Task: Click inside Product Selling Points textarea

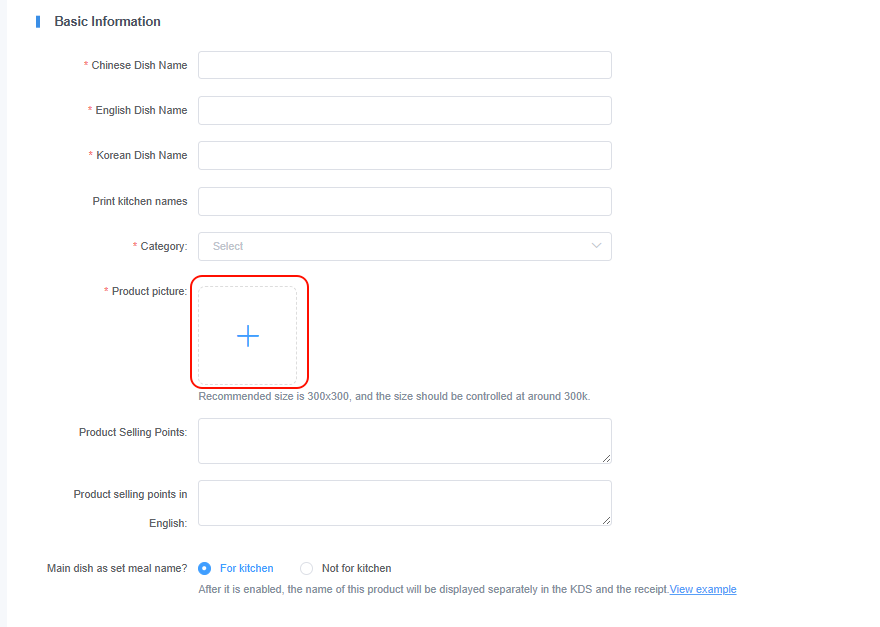Action: pos(404,440)
